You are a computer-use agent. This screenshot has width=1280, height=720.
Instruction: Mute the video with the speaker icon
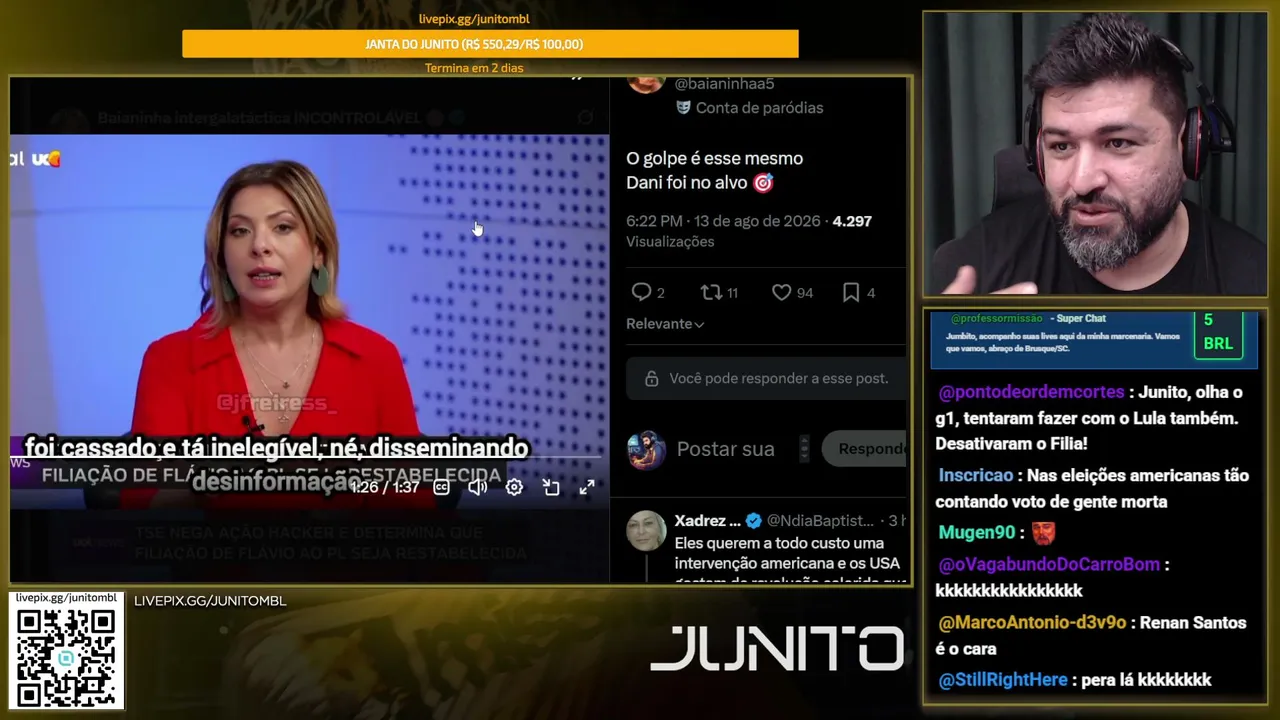(x=477, y=487)
